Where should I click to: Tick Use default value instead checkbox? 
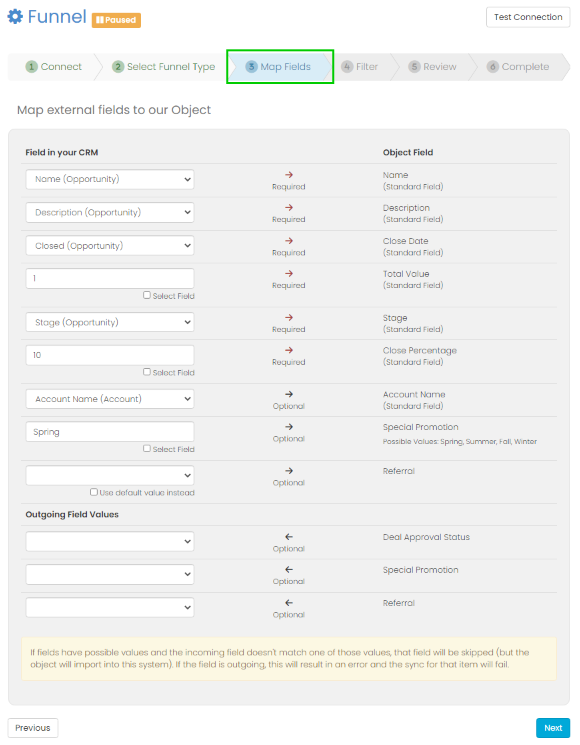pyautogui.click(x=94, y=492)
